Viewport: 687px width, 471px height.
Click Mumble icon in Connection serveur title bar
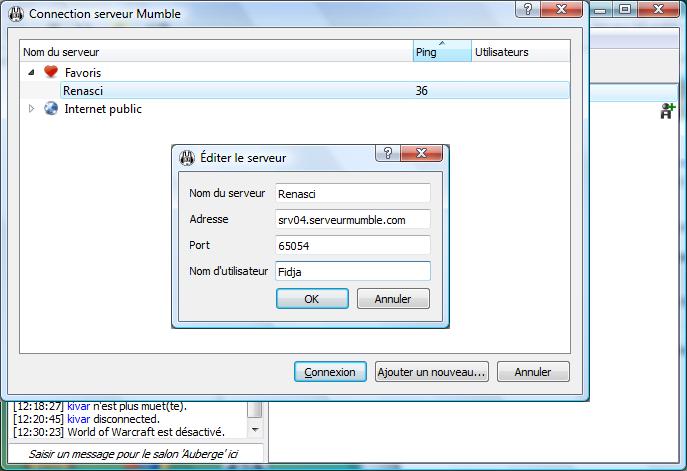16,14
